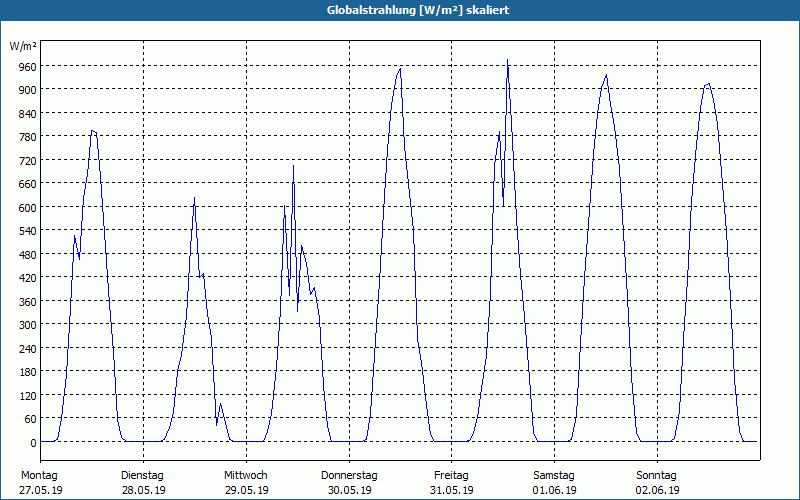
Task: Click the 0 y-axis value
Action: [33, 442]
